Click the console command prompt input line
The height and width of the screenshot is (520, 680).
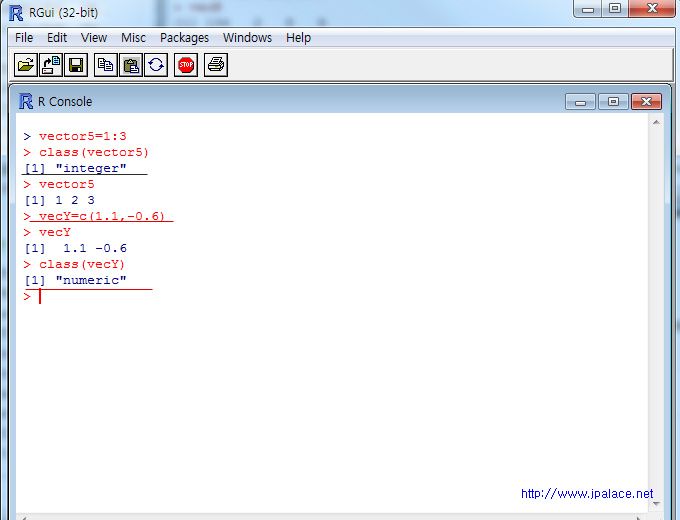(x=332, y=297)
